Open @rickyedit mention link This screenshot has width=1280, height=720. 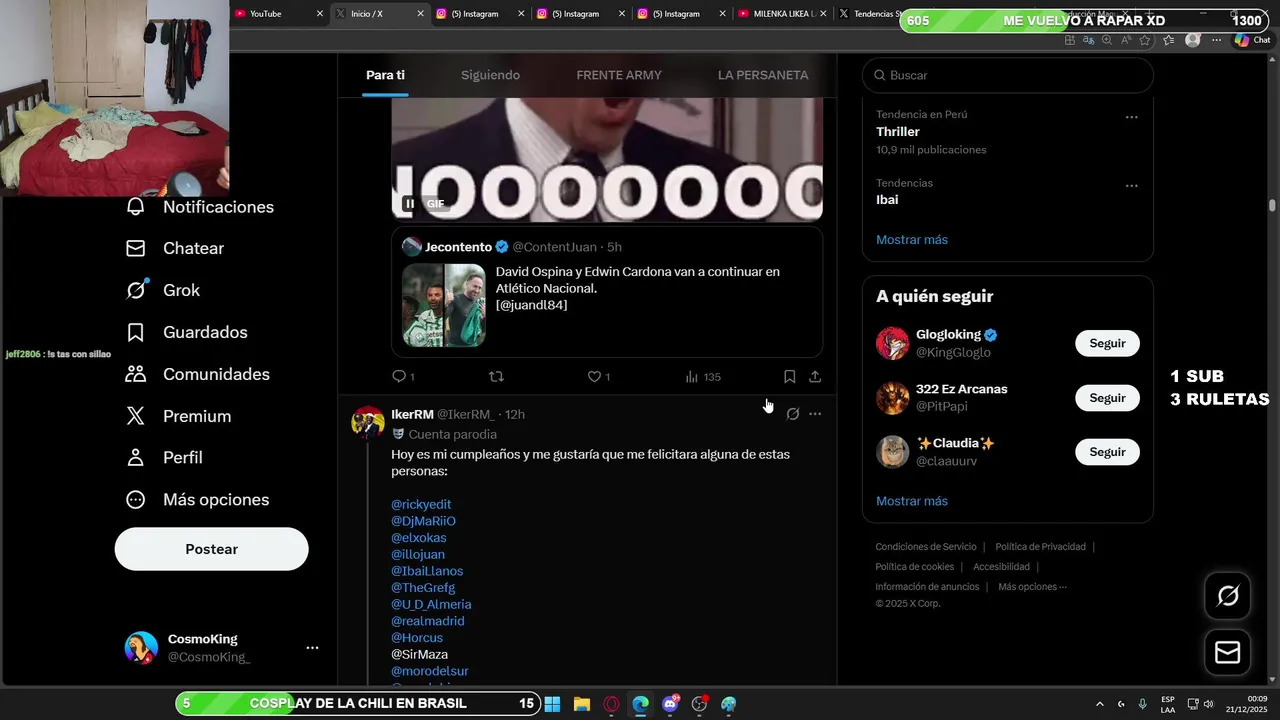421,504
